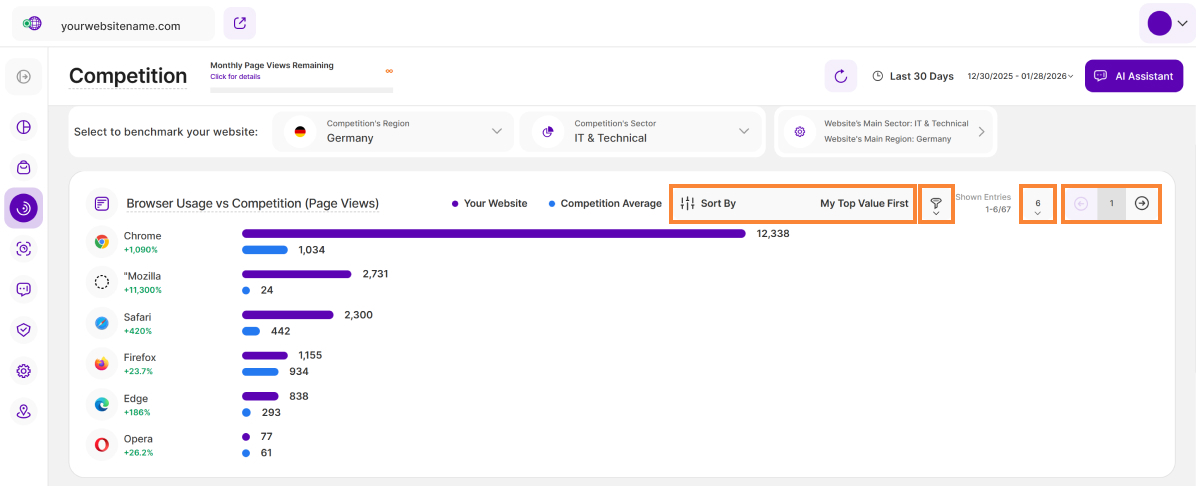The image size is (1196, 486).
Task: Go to next page of browser entries
Action: click(1142, 203)
